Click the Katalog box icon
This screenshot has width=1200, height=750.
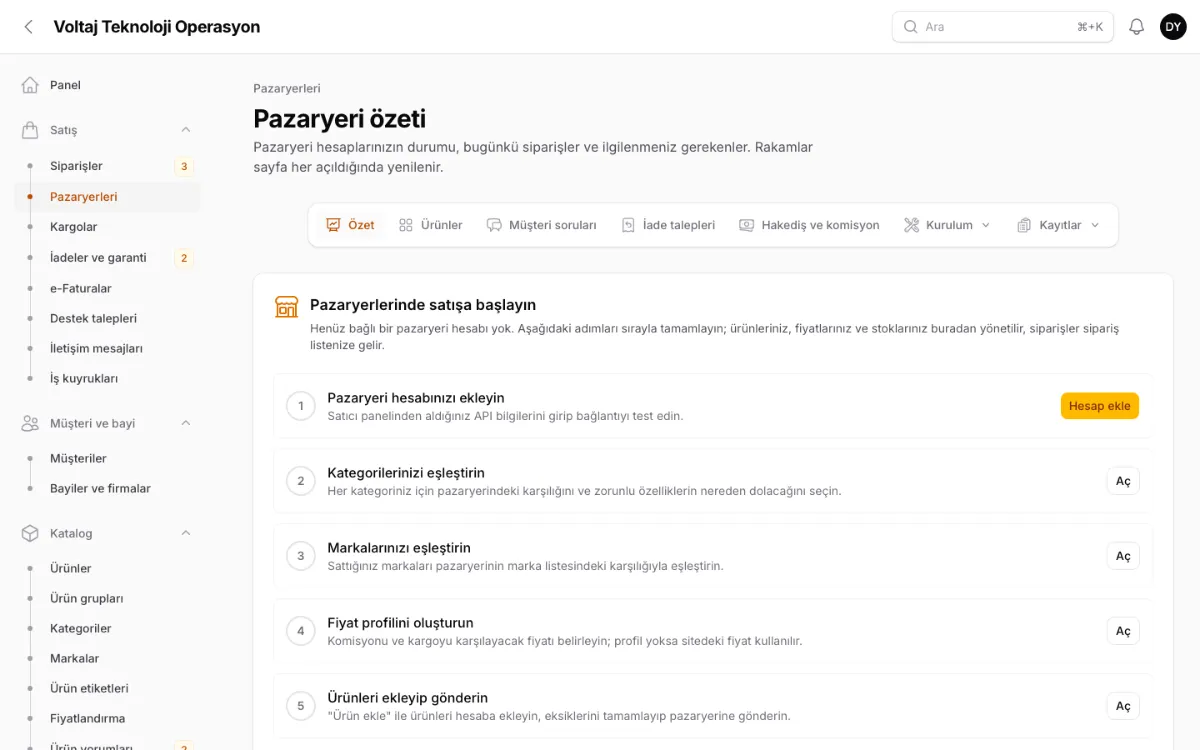pyautogui.click(x=30, y=533)
